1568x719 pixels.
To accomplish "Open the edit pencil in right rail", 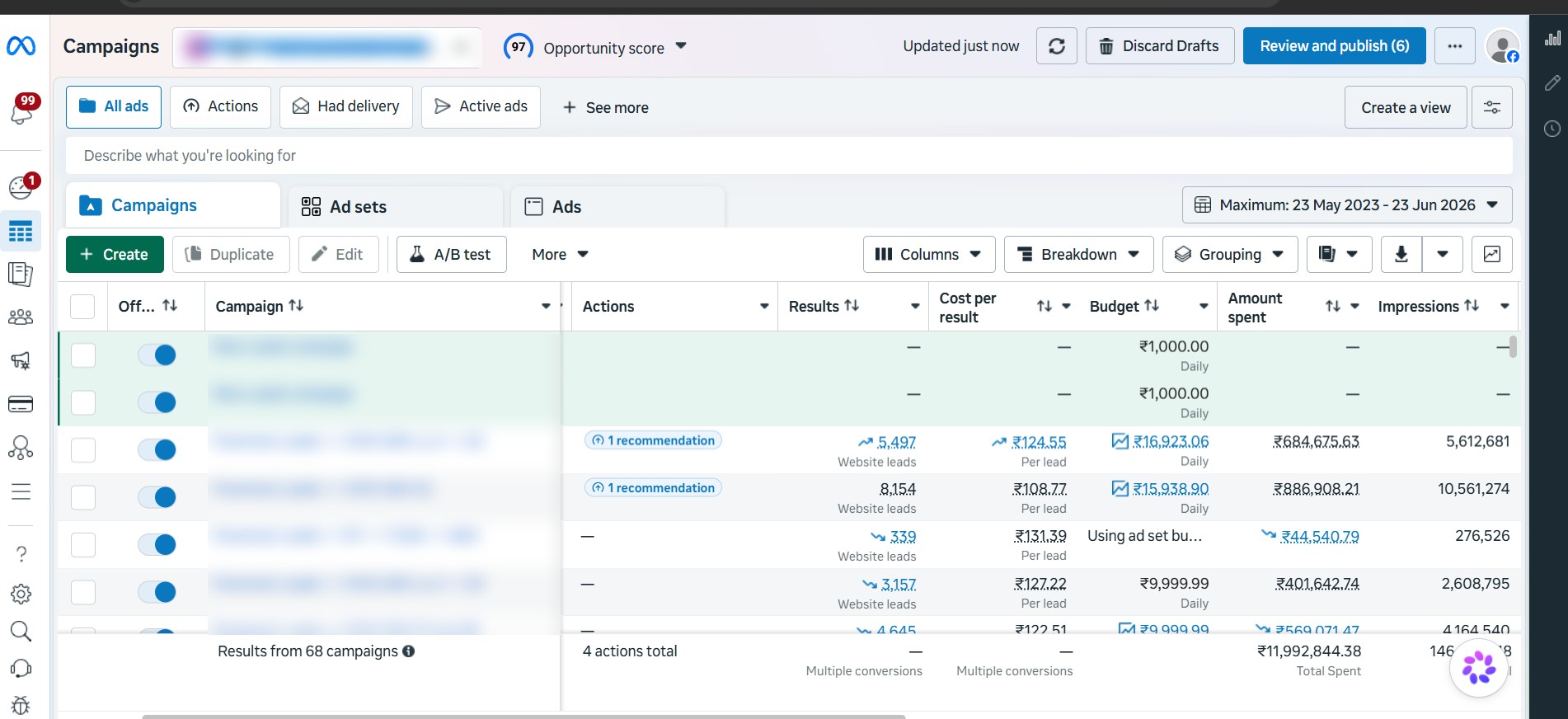I will (x=1552, y=82).
